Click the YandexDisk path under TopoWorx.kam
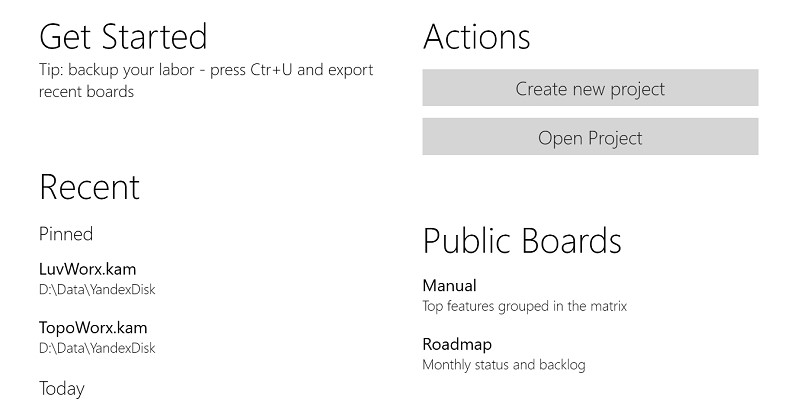The image size is (800, 400). point(97,348)
